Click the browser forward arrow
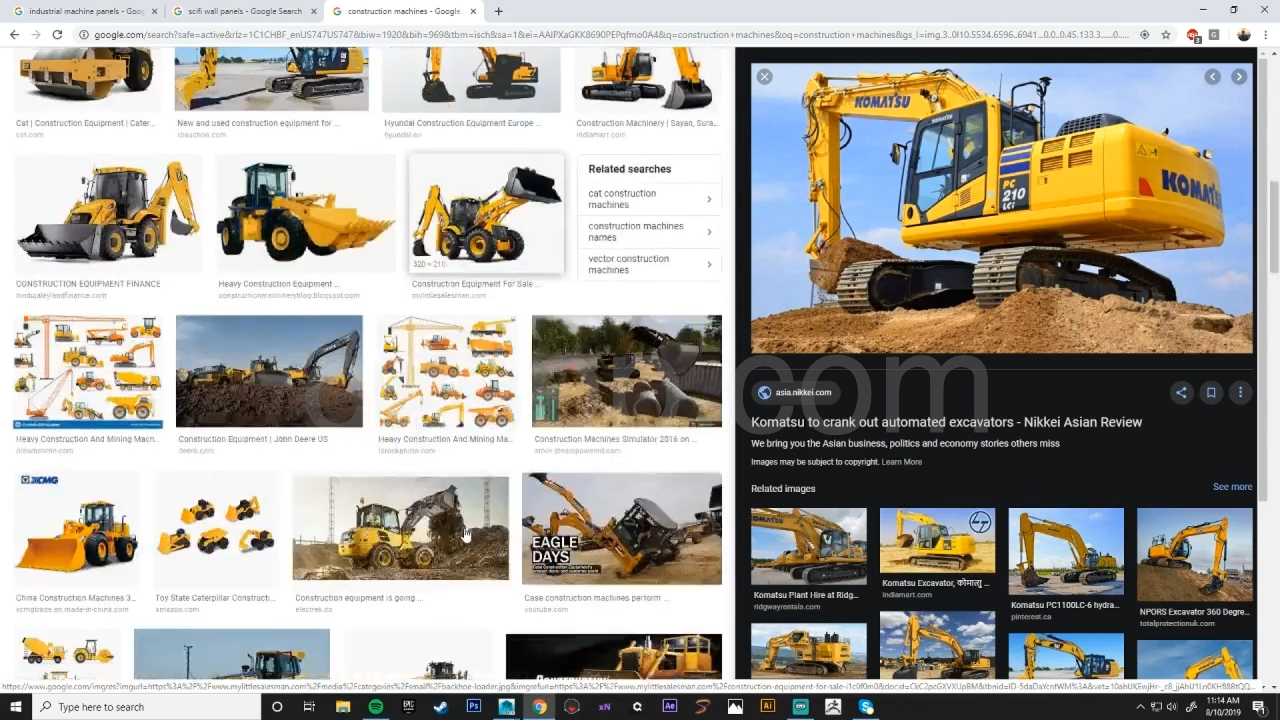The height and width of the screenshot is (720, 1280). click(x=35, y=35)
